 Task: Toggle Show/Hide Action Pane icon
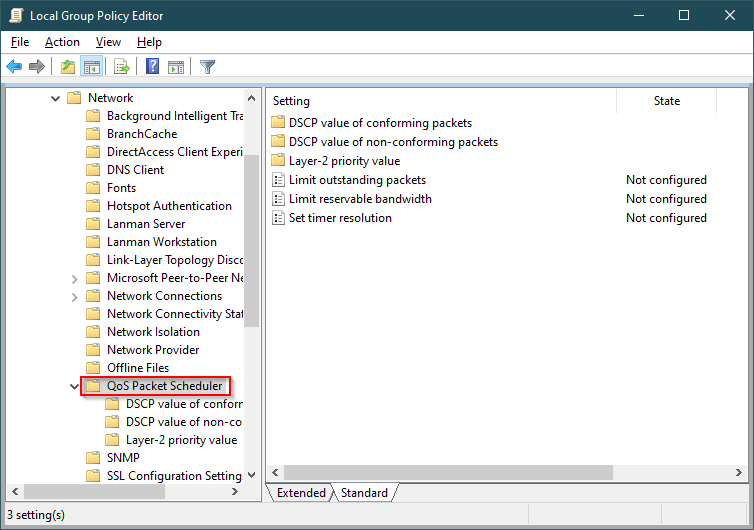[x=176, y=67]
